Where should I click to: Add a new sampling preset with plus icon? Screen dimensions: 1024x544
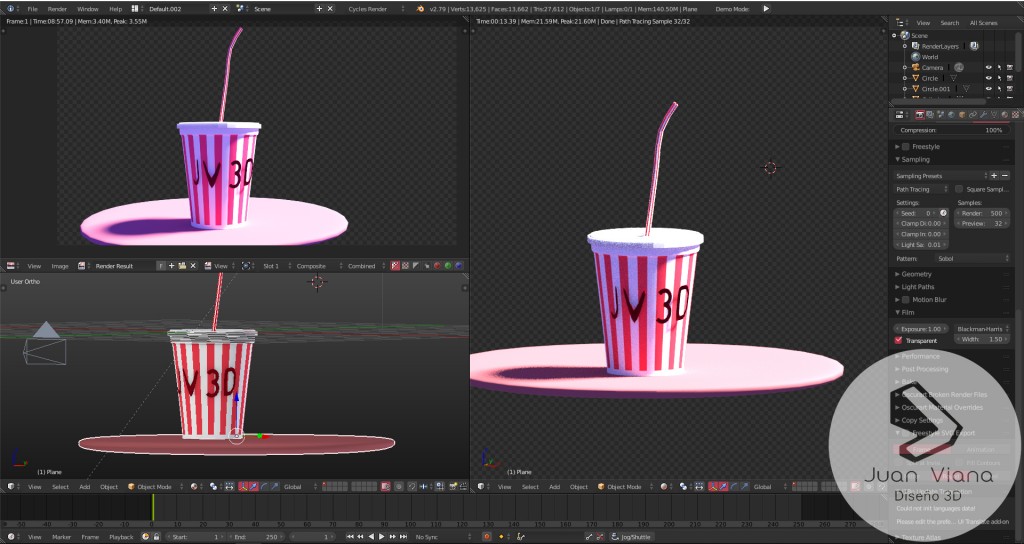[993, 176]
